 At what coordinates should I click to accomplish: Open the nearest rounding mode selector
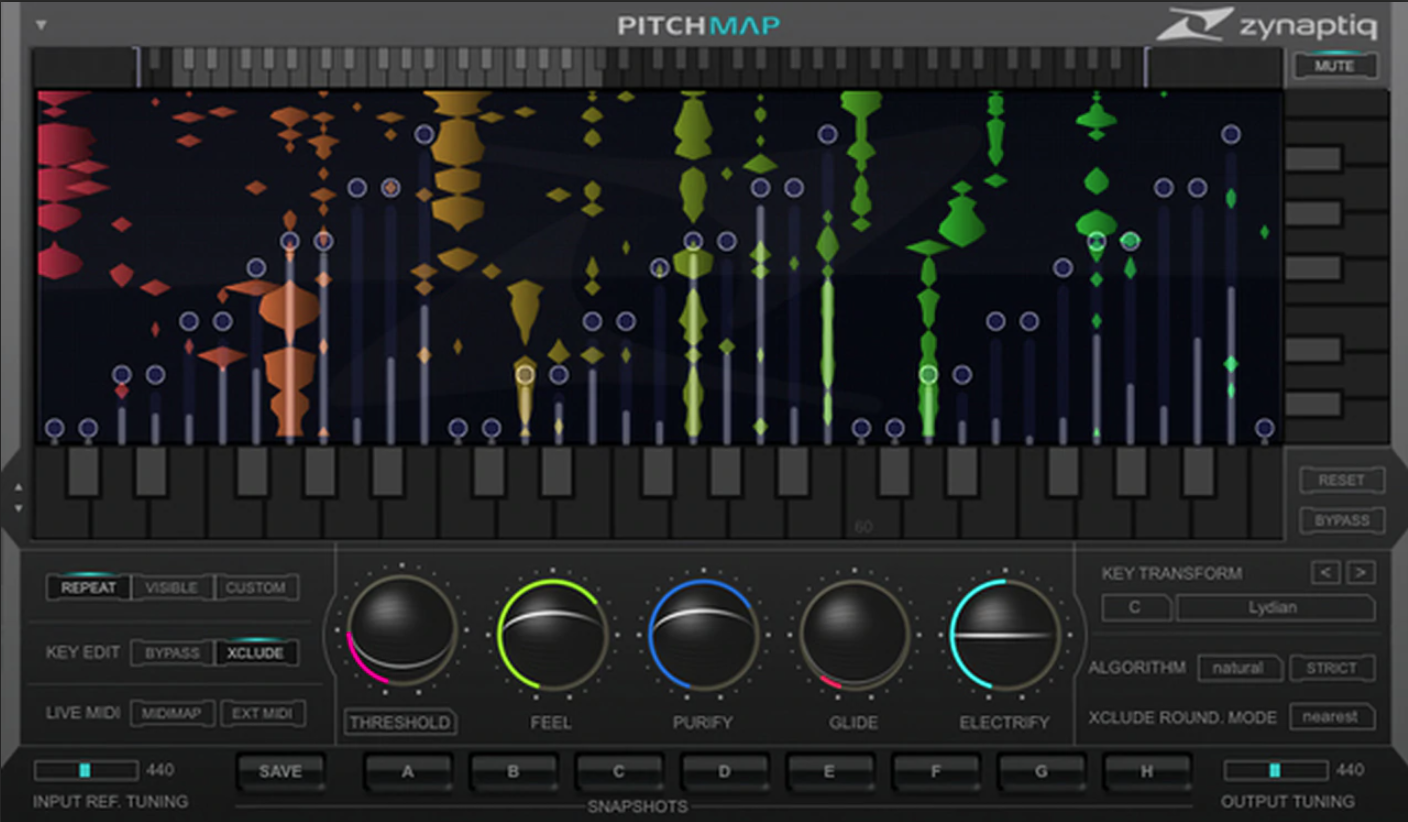1330,717
